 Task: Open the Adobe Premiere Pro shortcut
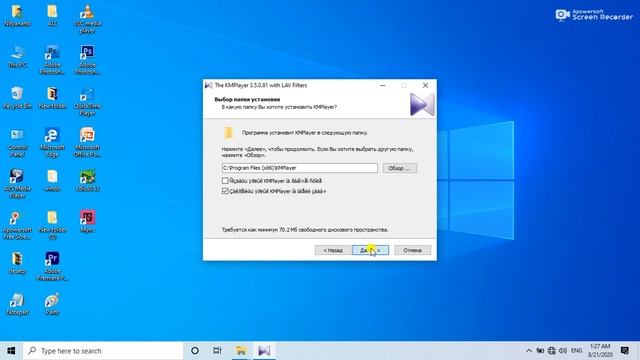pyautogui.click(x=52, y=266)
